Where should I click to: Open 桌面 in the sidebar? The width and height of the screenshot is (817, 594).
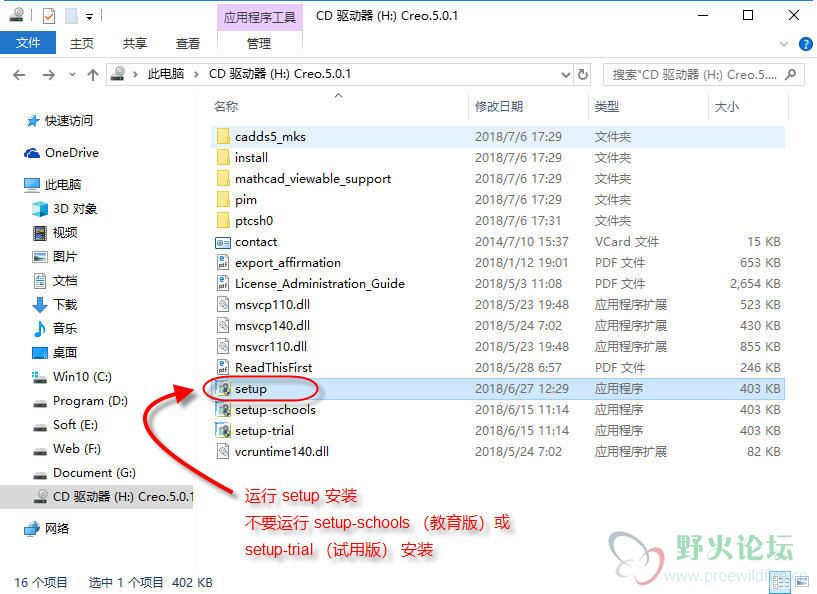pos(65,352)
